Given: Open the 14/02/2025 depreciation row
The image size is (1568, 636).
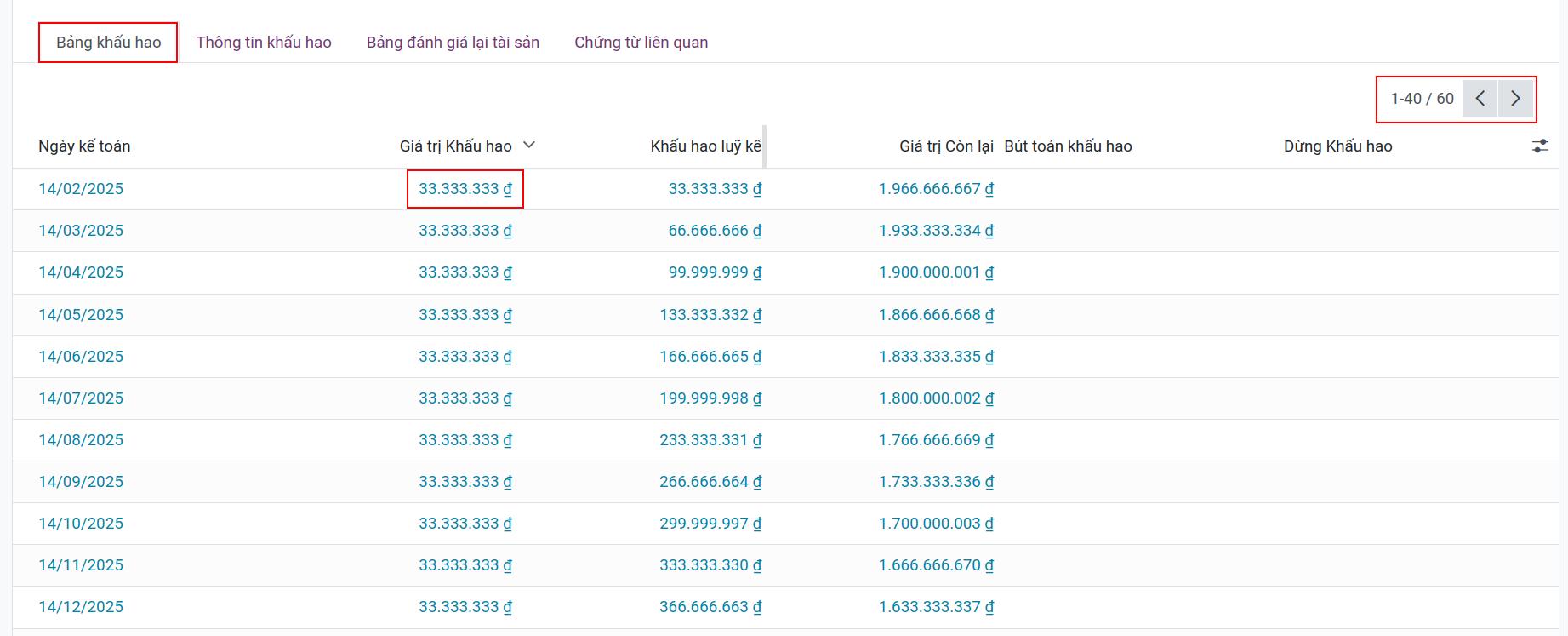Looking at the screenshot, I should click(x=81, y=189).
